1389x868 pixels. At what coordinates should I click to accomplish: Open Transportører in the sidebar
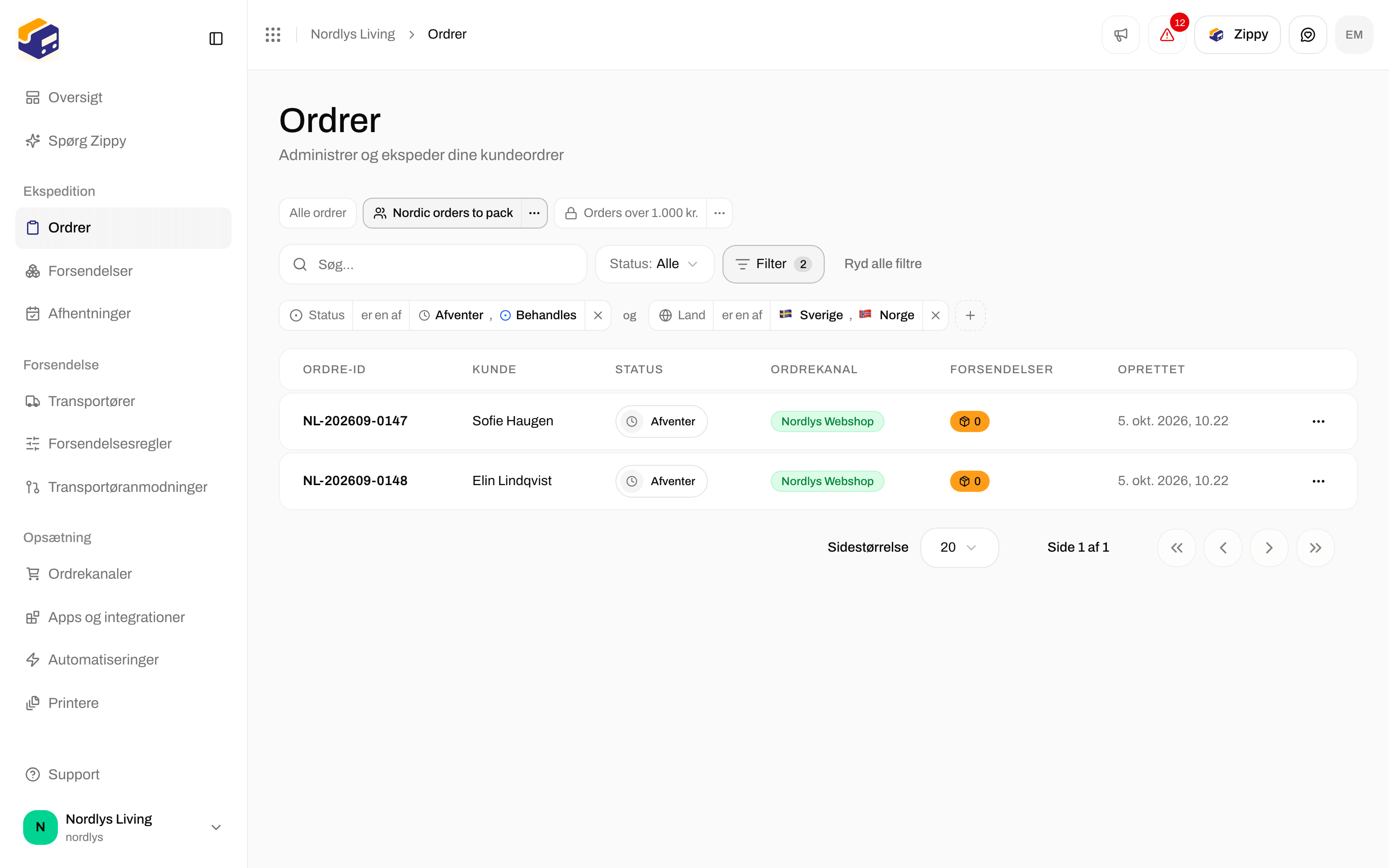click(x=123, y=401)
